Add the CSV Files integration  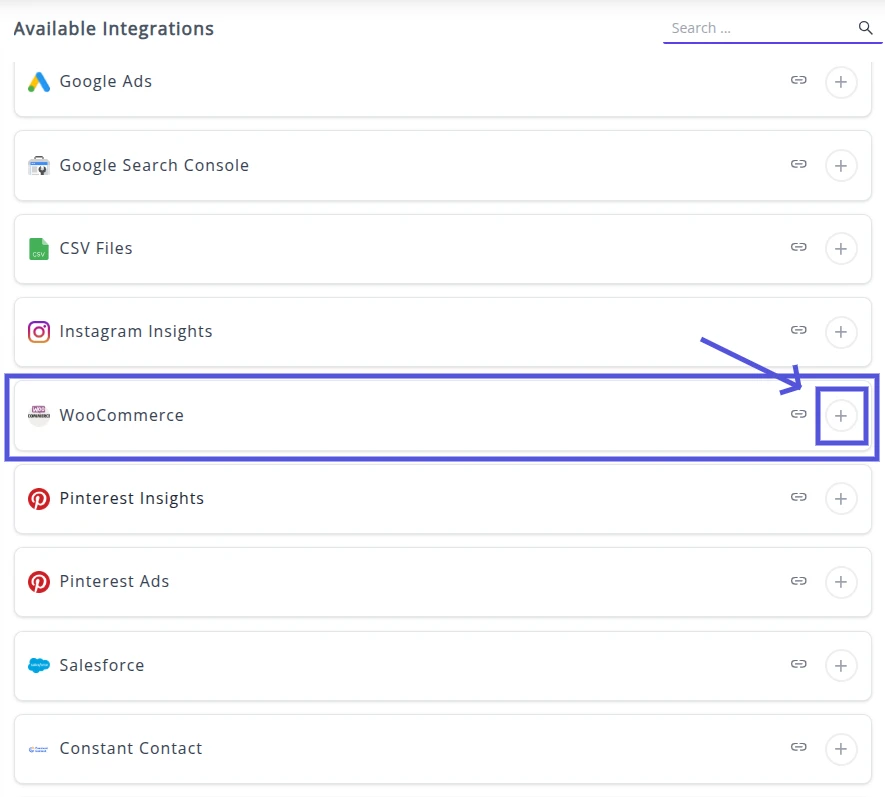[x=841, y=248]
